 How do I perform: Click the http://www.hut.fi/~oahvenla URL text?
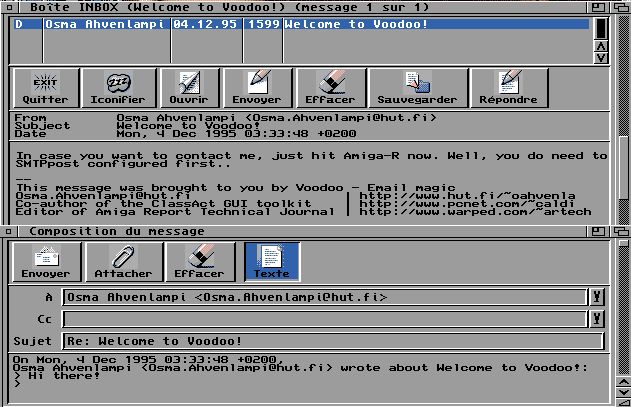(467, 196)
